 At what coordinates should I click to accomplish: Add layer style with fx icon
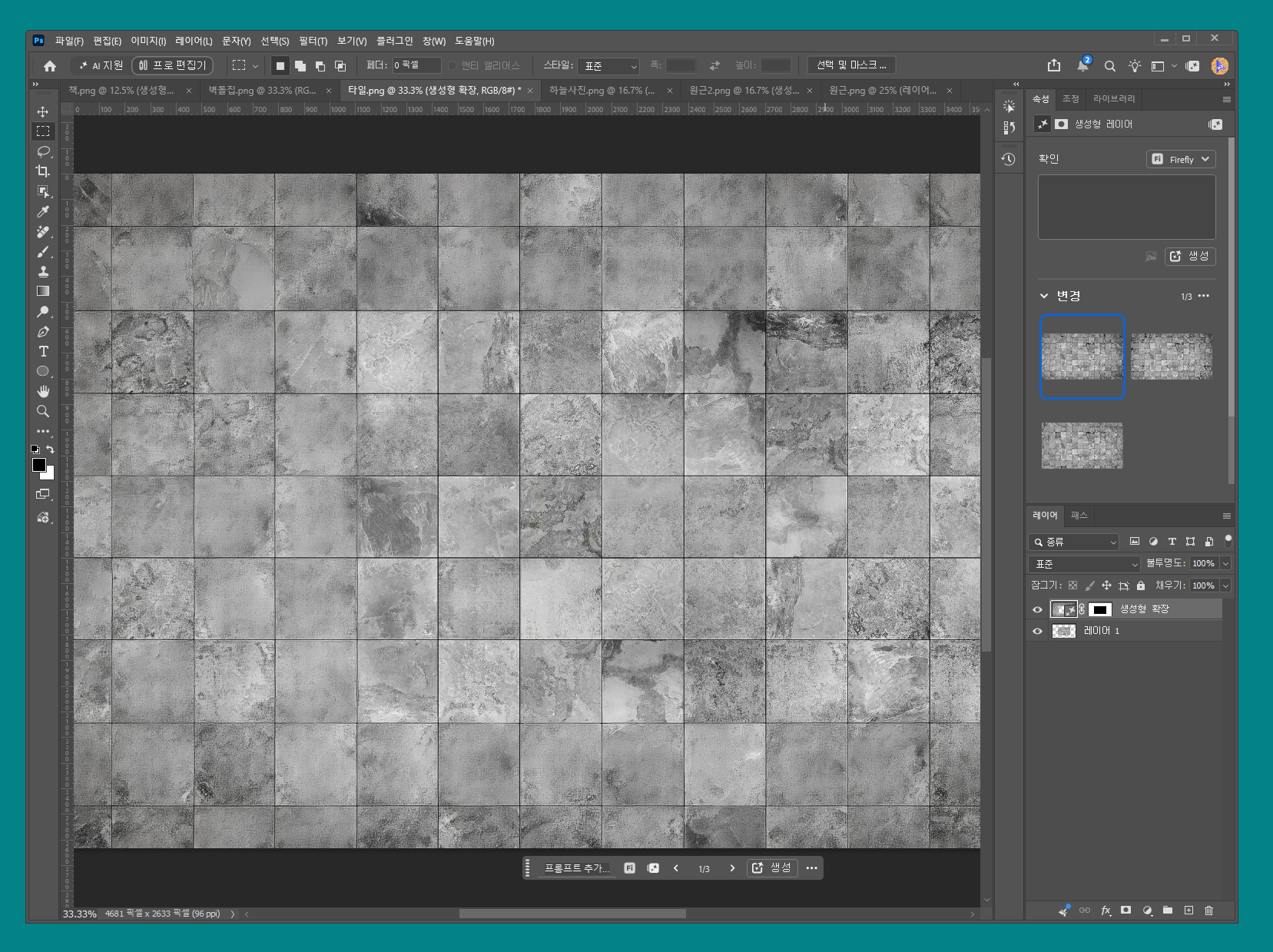point(1106,911)
